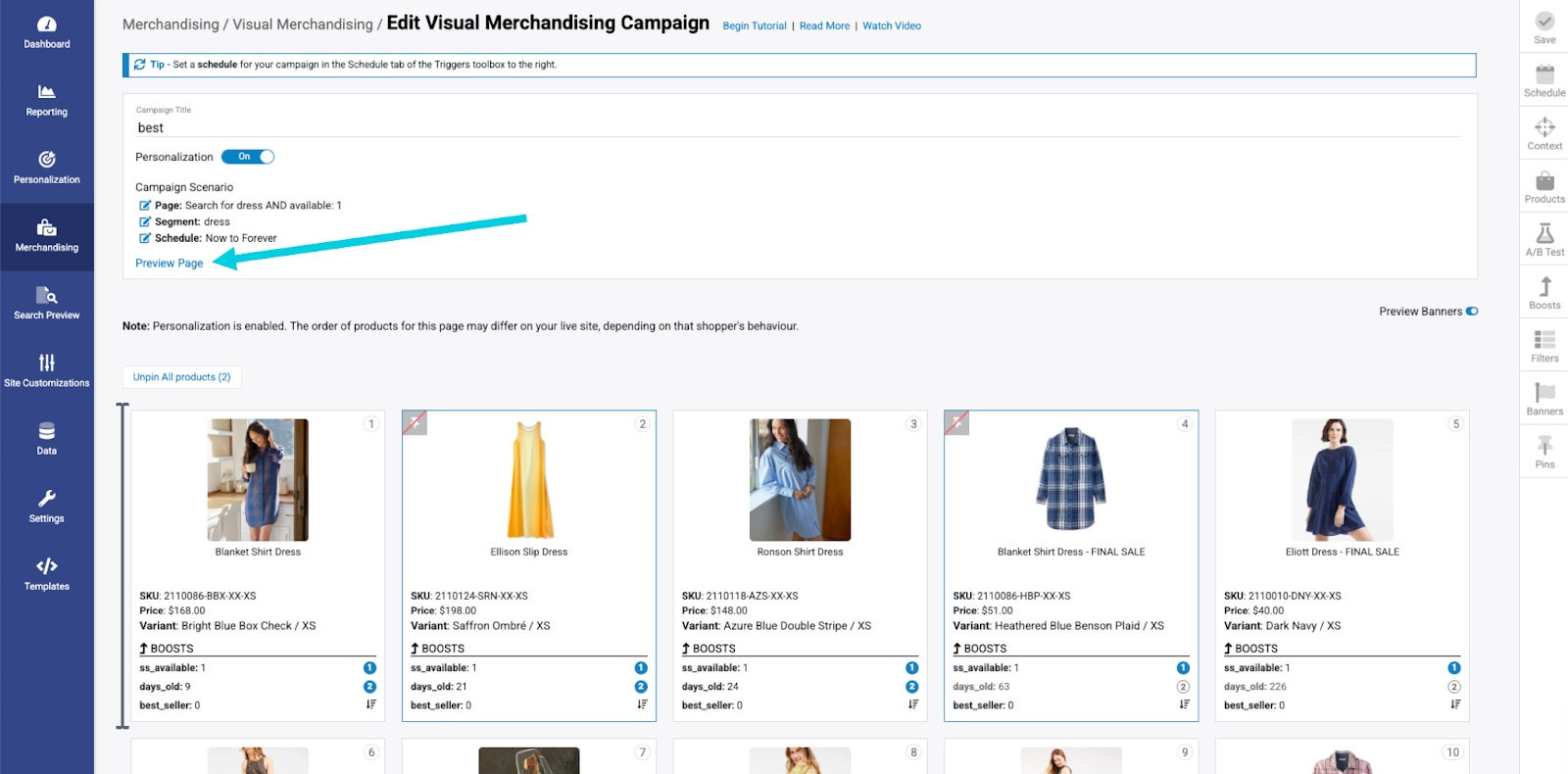
Task: Click days_old boost badge 2 on Ronson Shirt Dress
Action: tap(912, 687)
